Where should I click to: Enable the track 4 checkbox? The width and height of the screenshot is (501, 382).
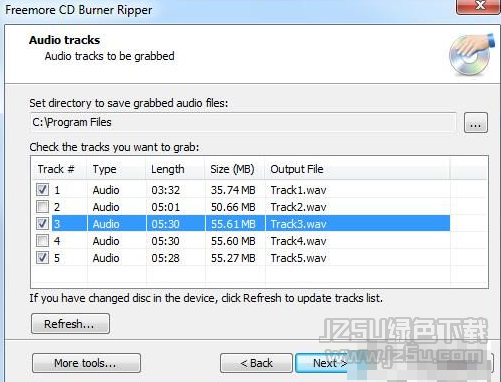click(x=42, y=240)
